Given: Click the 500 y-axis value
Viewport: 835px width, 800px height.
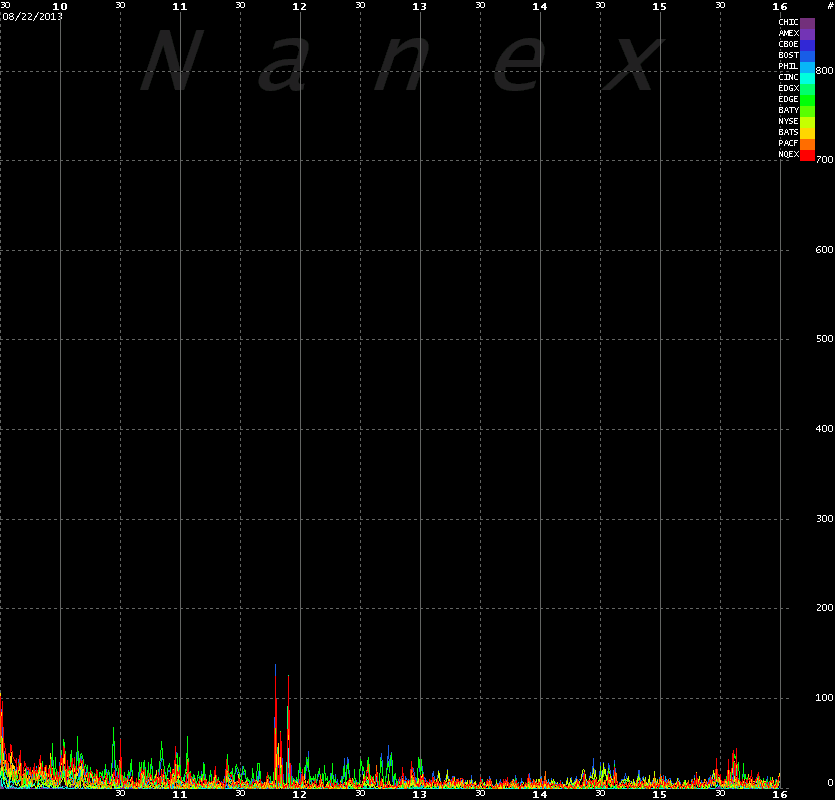Looking at the screenshot, I should (x=824, y=339).
